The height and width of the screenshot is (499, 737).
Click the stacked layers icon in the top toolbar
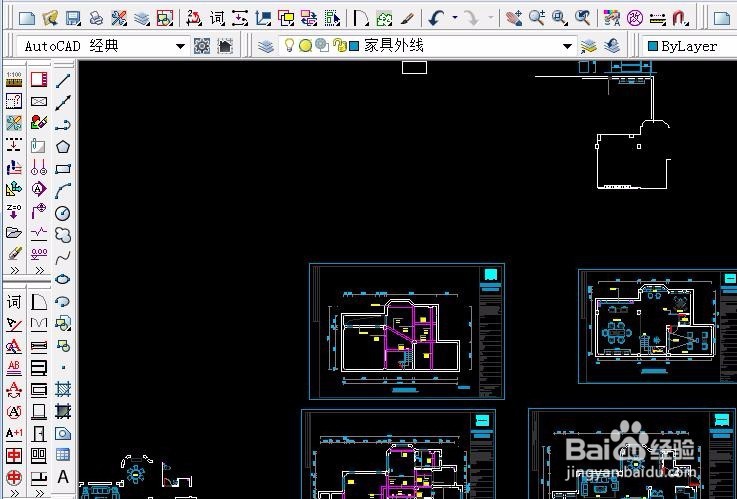pos(141,18)
